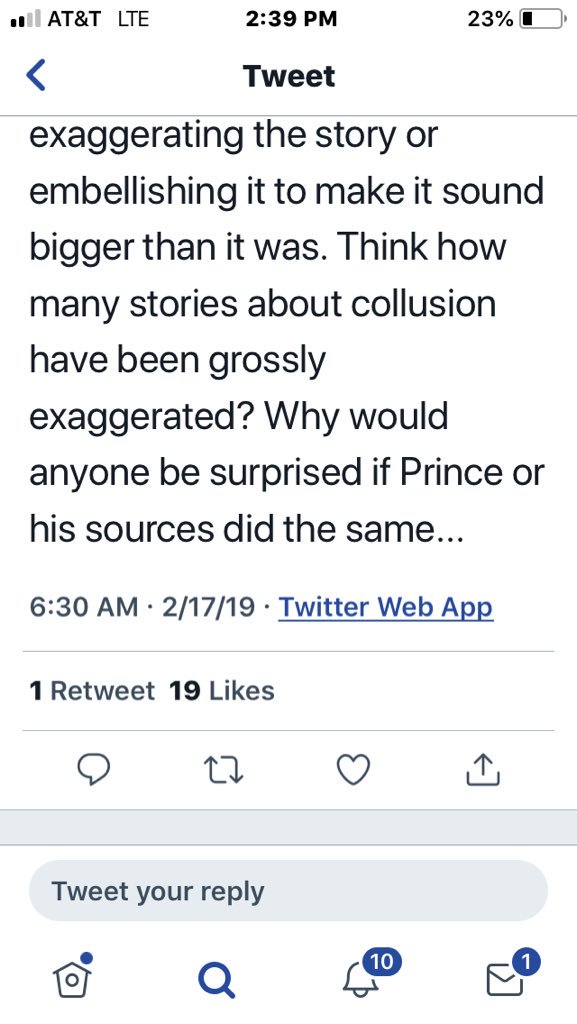Tap the reply speech bubble icon
The image size is (577, 1024).
[93, 769]
